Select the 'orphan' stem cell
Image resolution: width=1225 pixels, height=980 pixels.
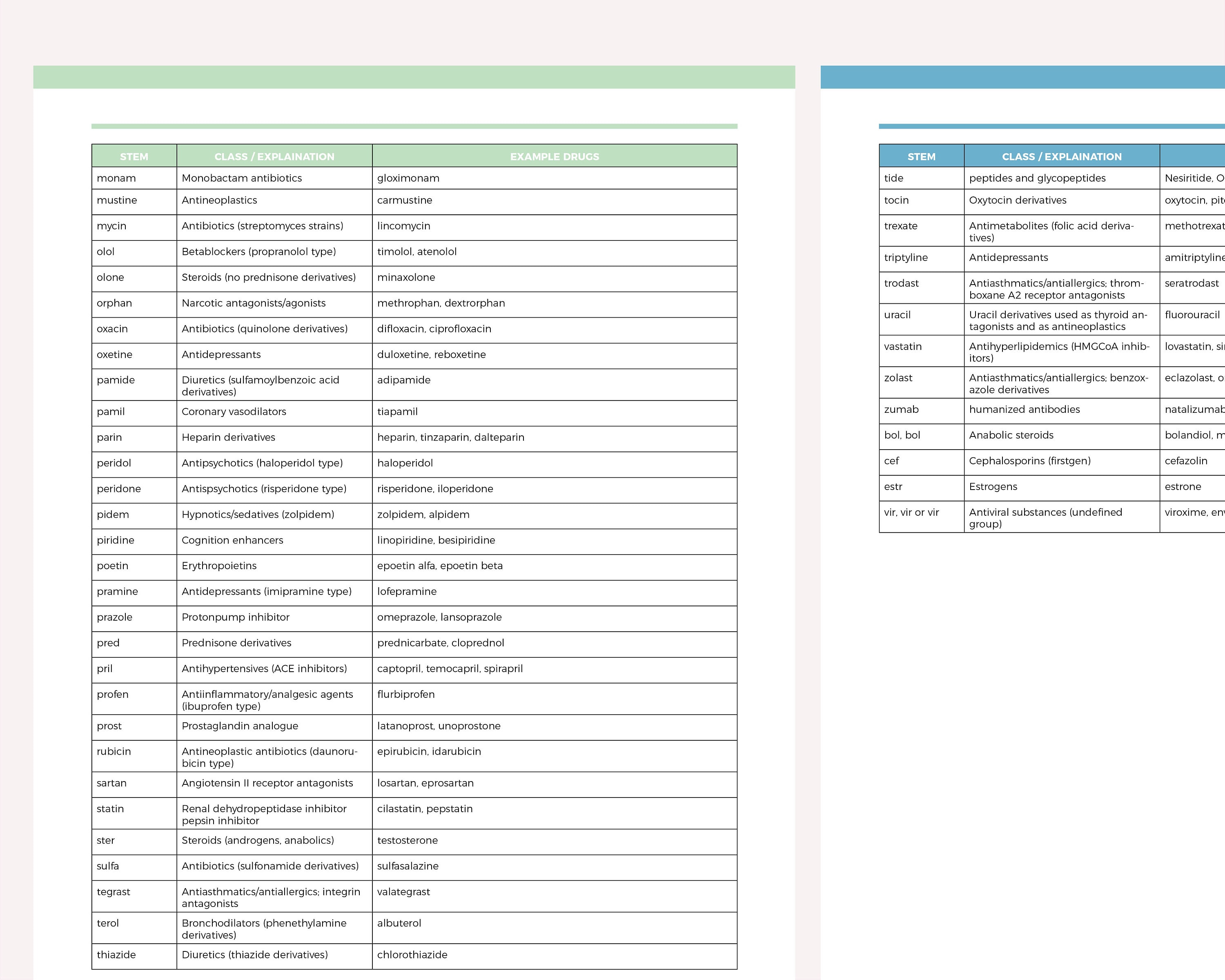(x=134, y=305)
